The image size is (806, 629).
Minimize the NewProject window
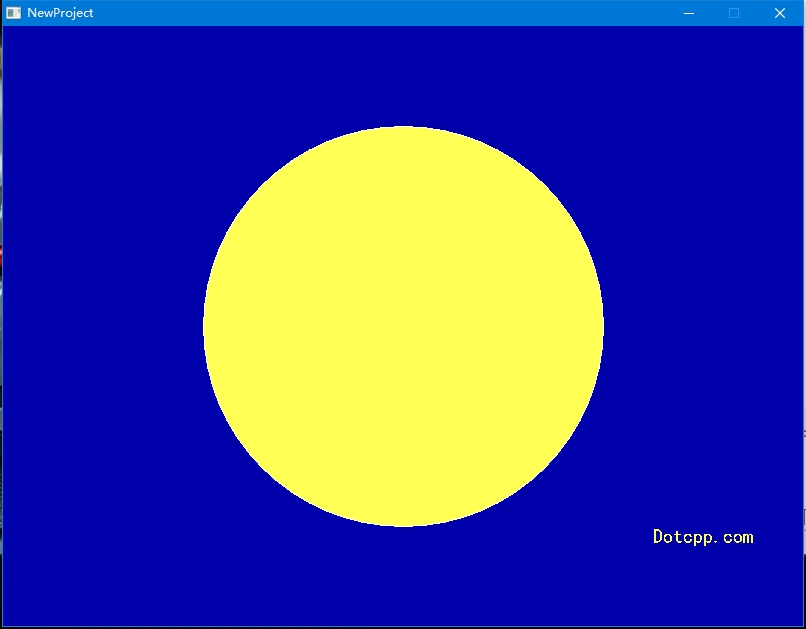click(688, 13)
